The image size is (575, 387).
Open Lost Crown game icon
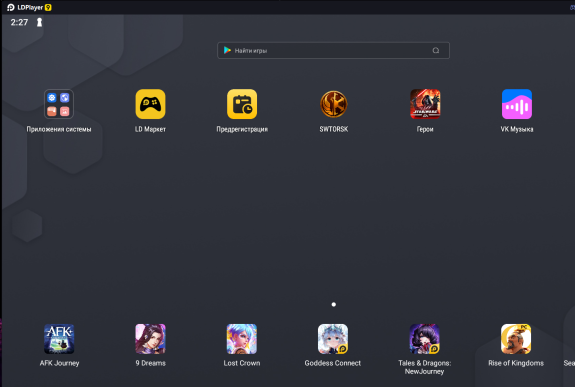pyautogui.click(x=242, y=339)
